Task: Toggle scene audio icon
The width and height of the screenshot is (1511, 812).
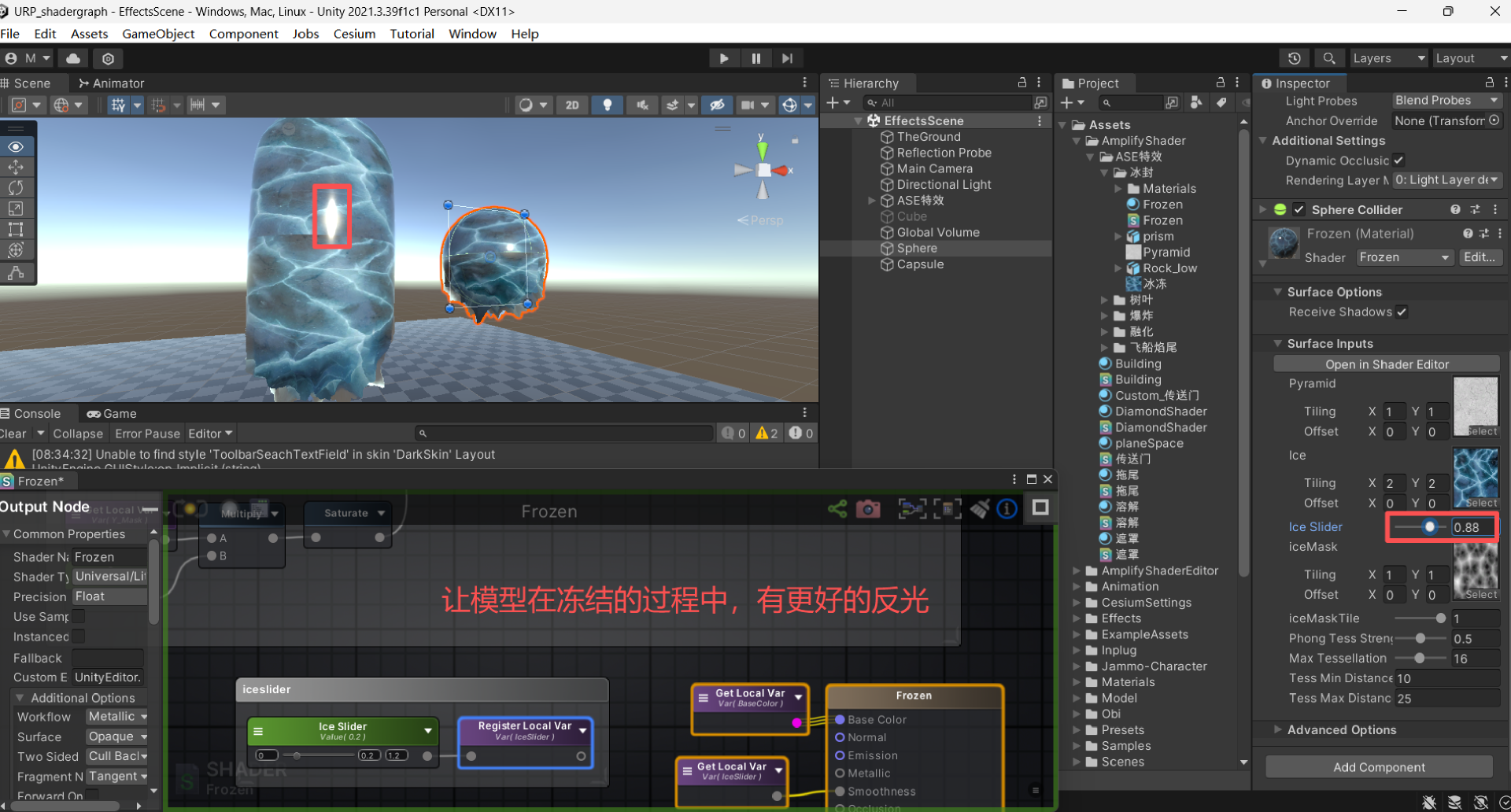Action: click(x=642, y=105)
